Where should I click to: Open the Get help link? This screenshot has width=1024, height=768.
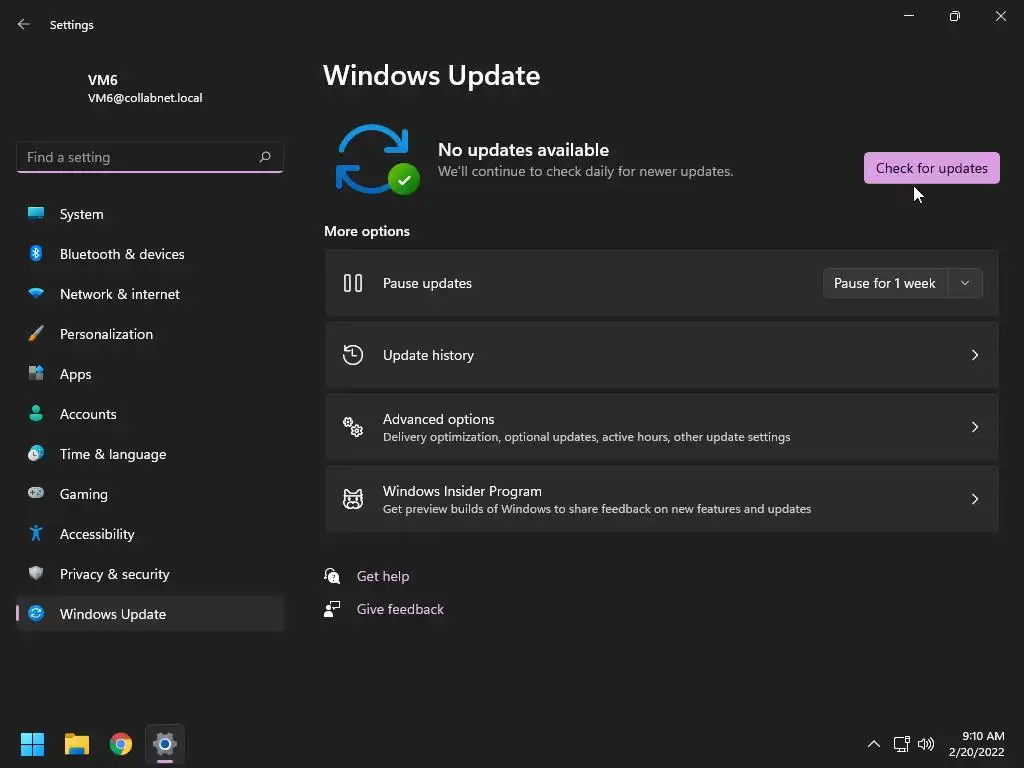383,576
